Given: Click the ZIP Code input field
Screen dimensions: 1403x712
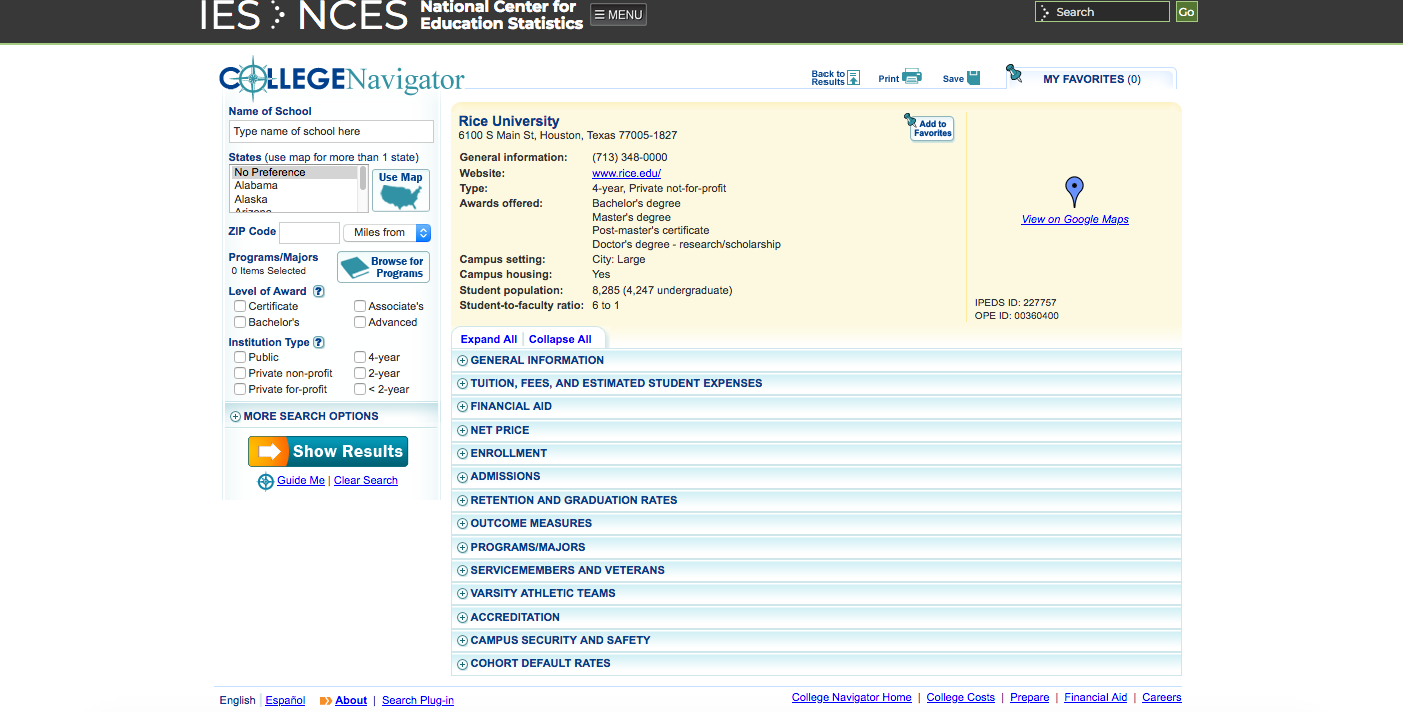Looking at the screenshot, I should (309, 232).
